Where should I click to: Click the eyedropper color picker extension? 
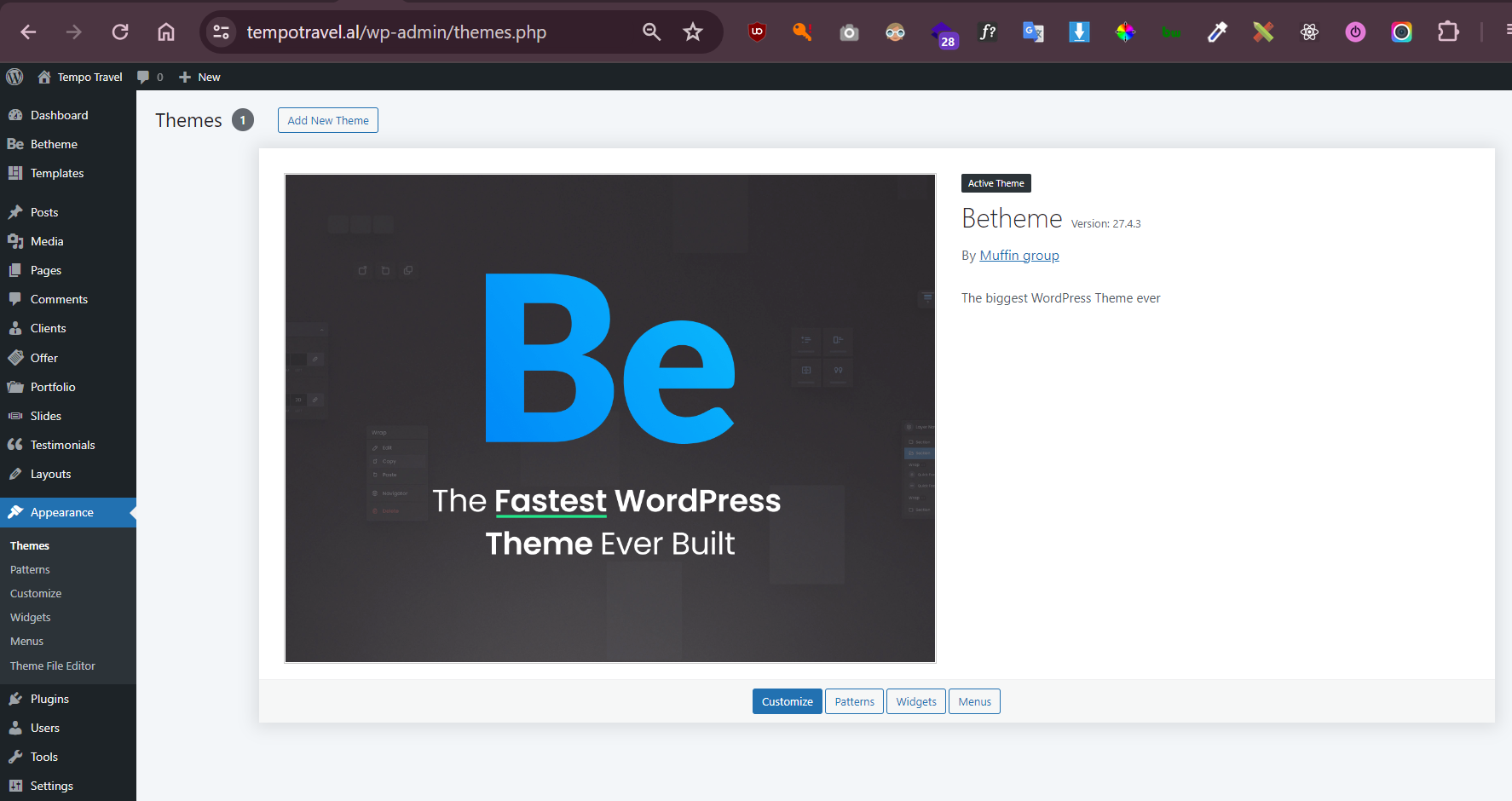pos(1217,32)
